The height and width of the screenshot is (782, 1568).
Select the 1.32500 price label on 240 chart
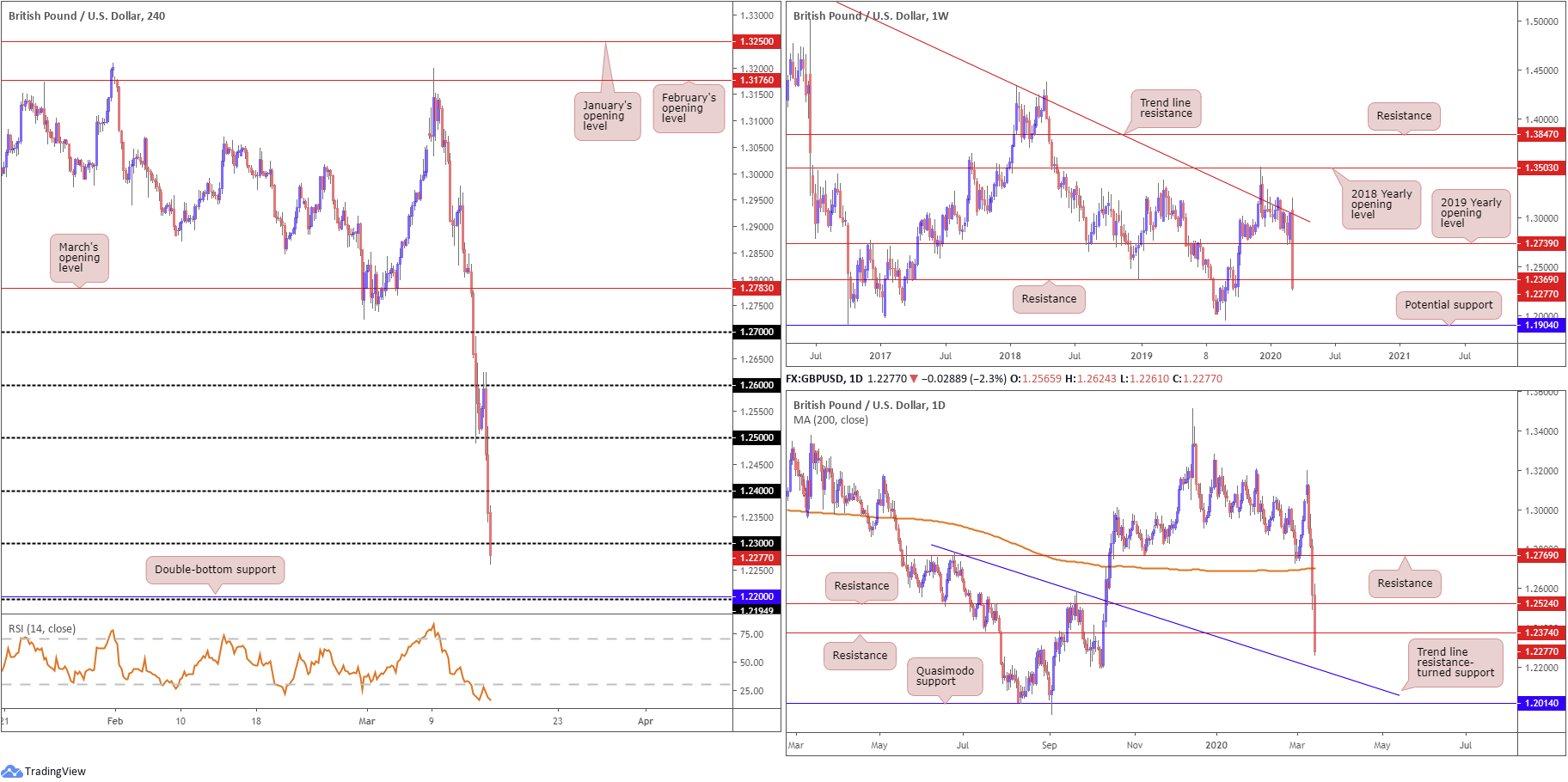[x=756, y=41]
